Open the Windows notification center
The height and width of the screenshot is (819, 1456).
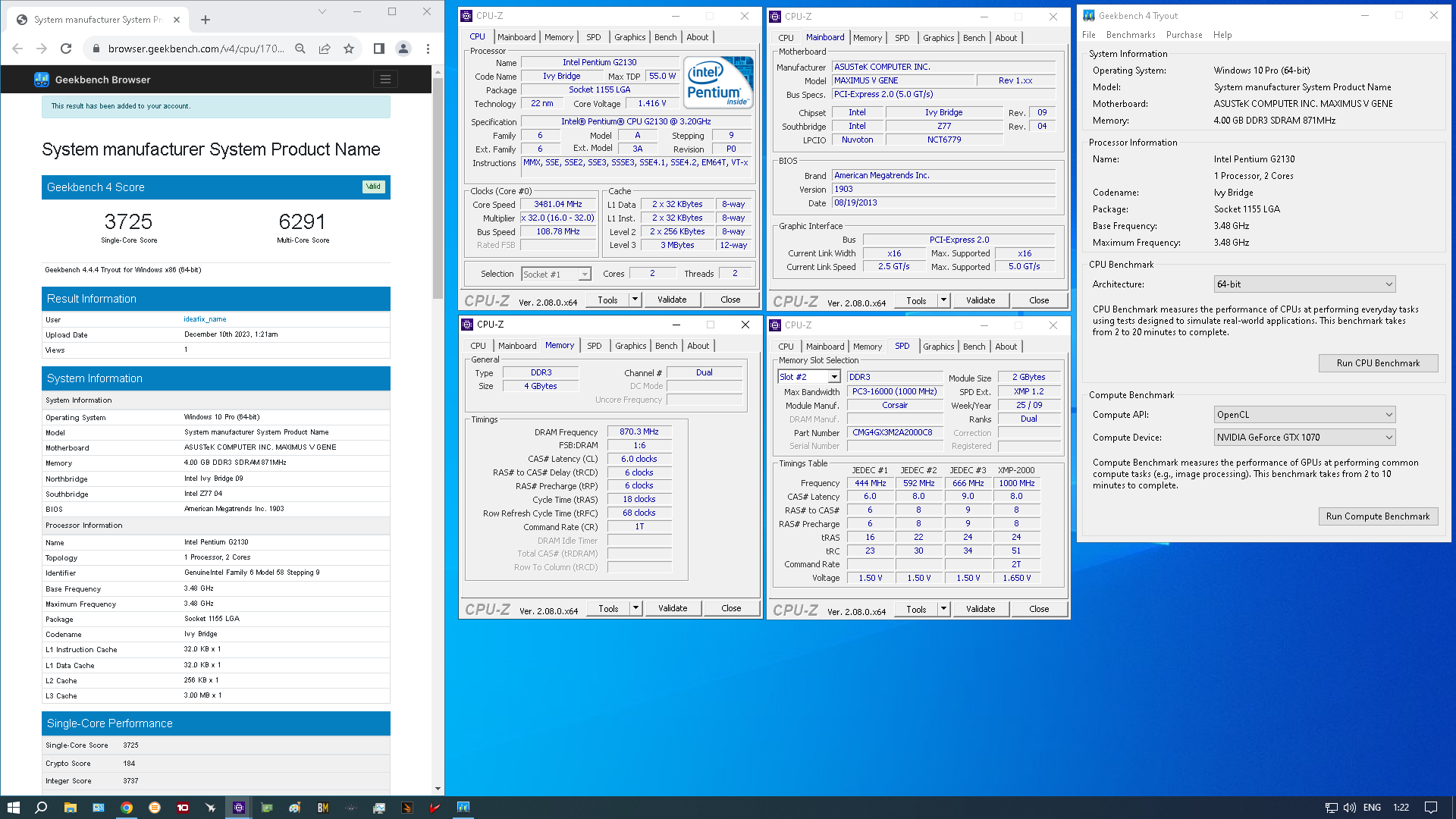coord(1431,808)
